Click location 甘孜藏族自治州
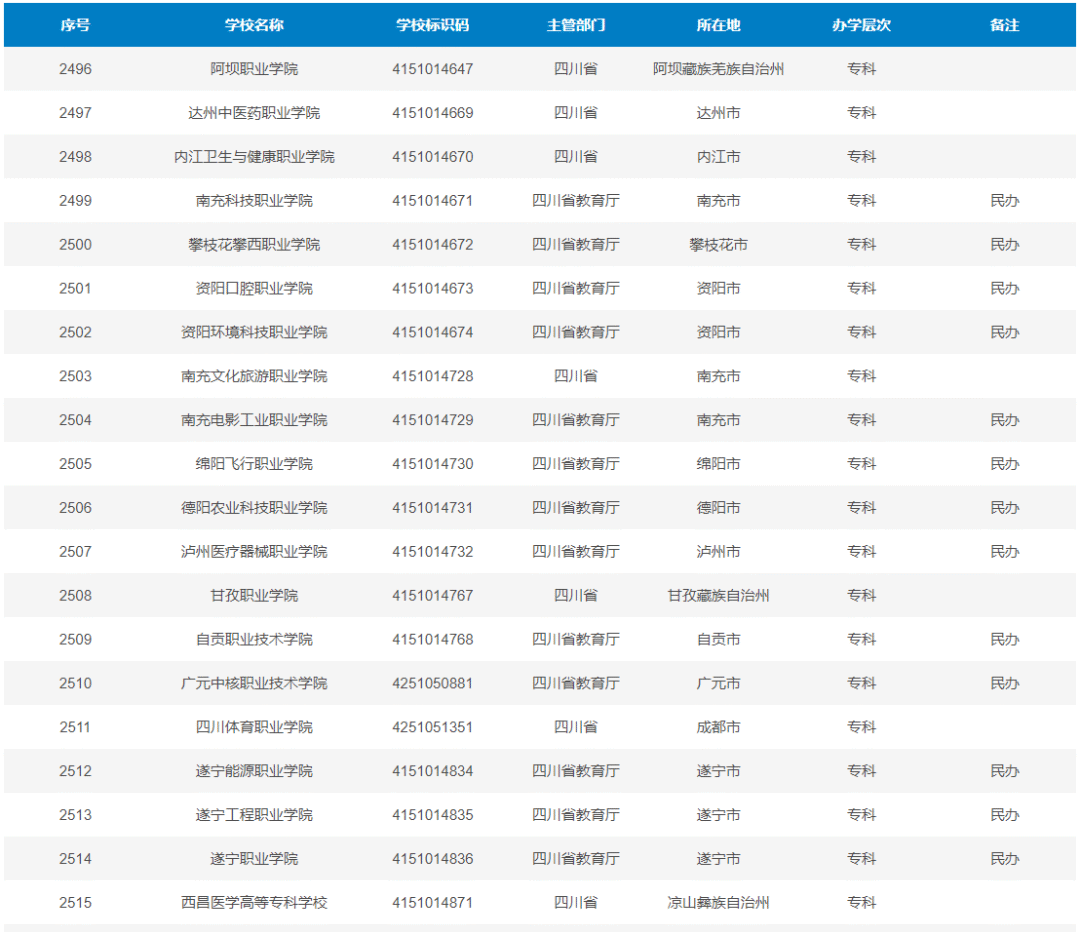 718,595
